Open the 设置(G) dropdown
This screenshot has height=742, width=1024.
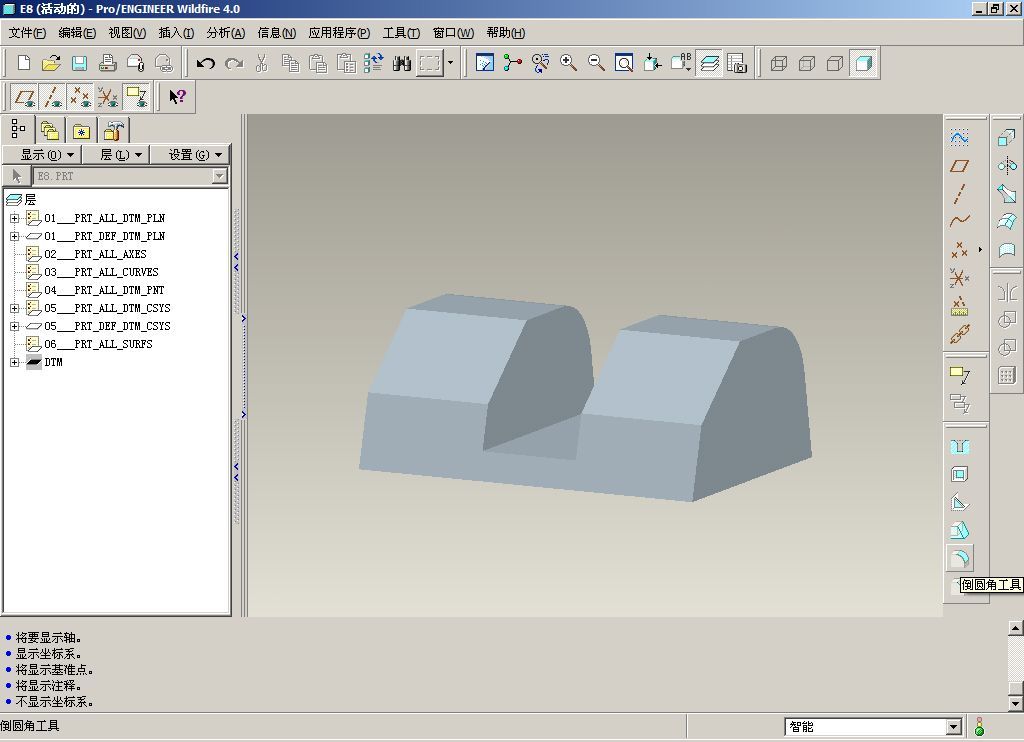(x=190, y=155)
